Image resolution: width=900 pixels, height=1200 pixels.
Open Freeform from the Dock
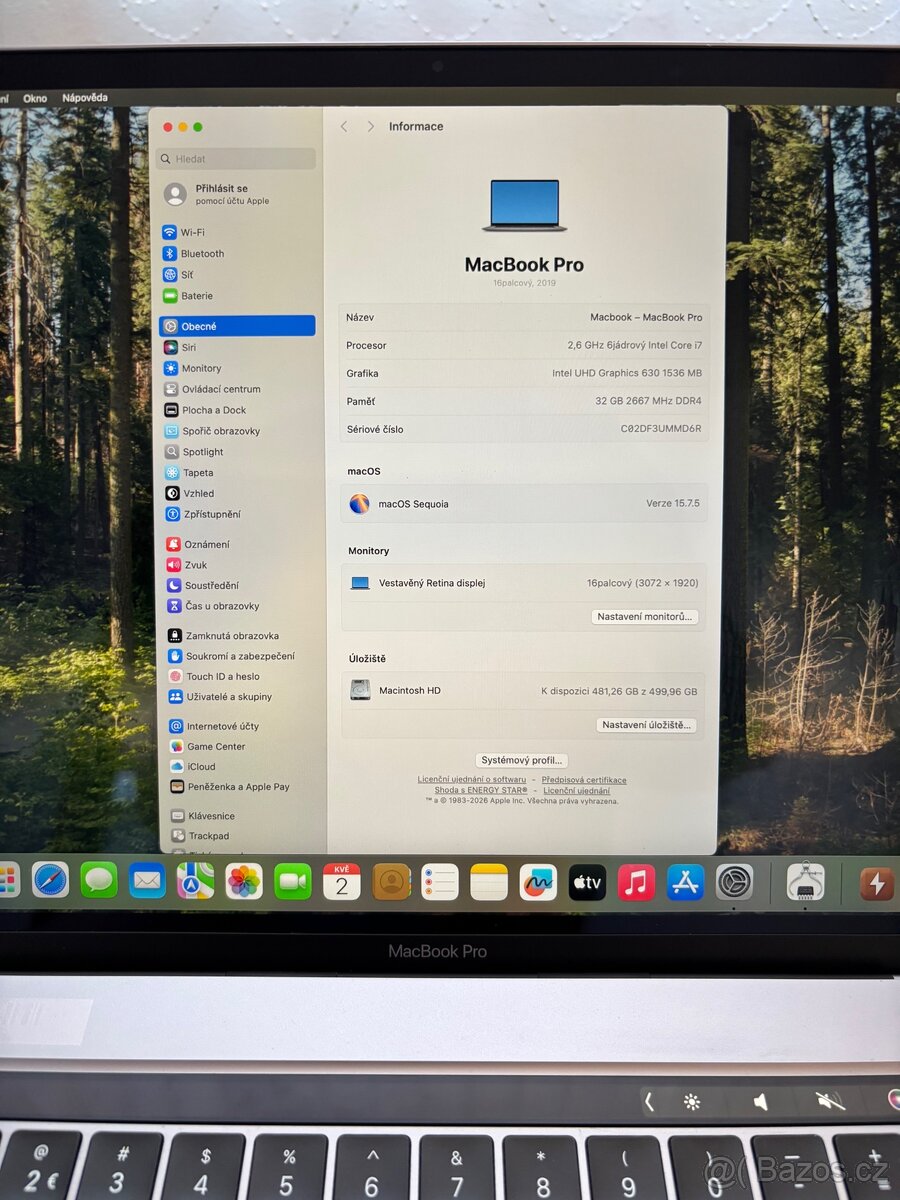tap(539, 881)
